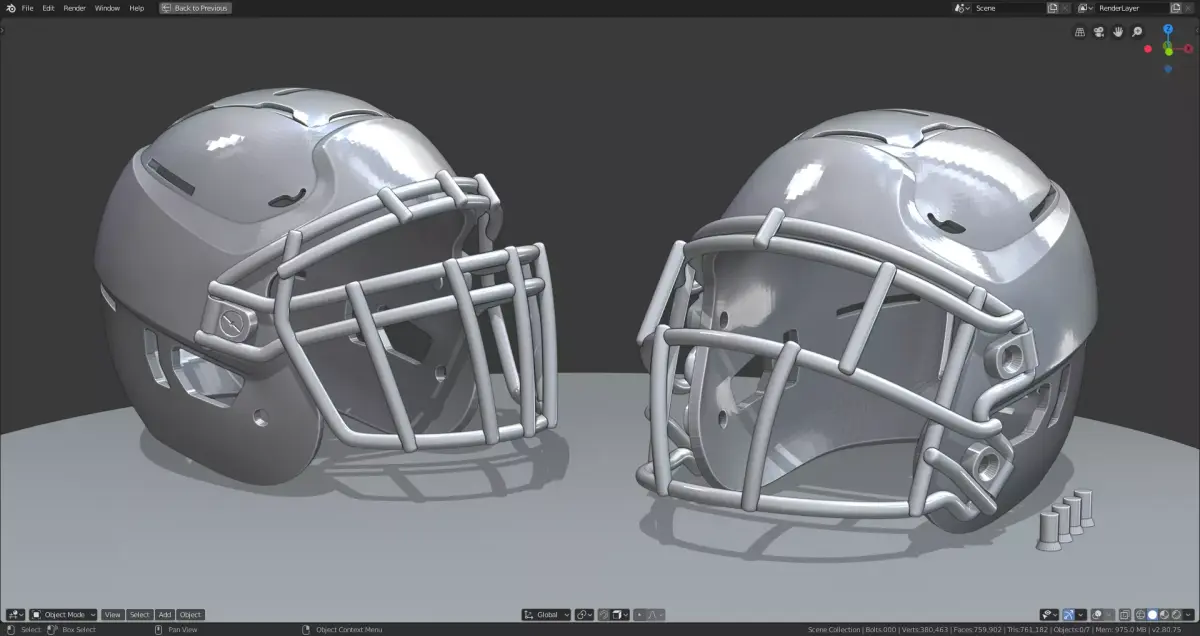The image size is (1200, 636).
Task: Click the New Scene icon
Action: 1052,8
